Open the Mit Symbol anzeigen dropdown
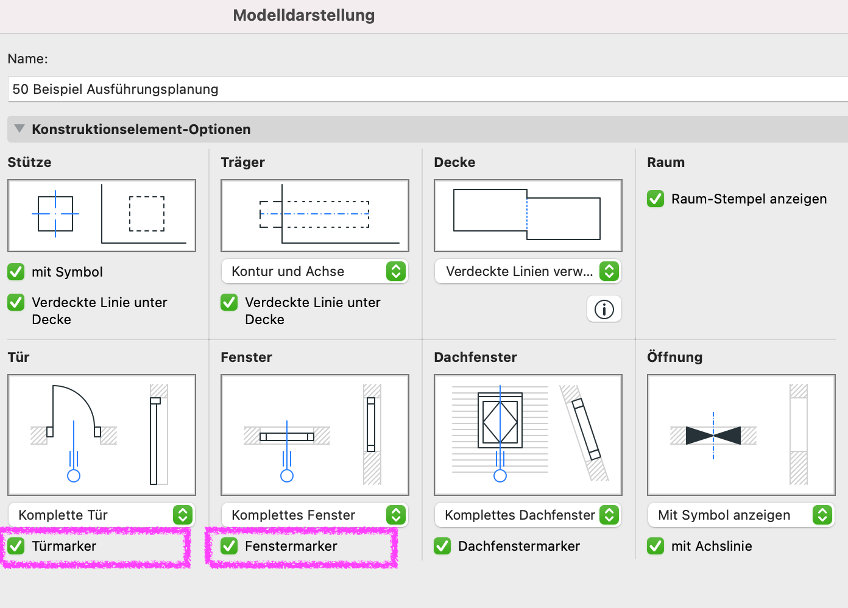 click(x=741, y=515)
